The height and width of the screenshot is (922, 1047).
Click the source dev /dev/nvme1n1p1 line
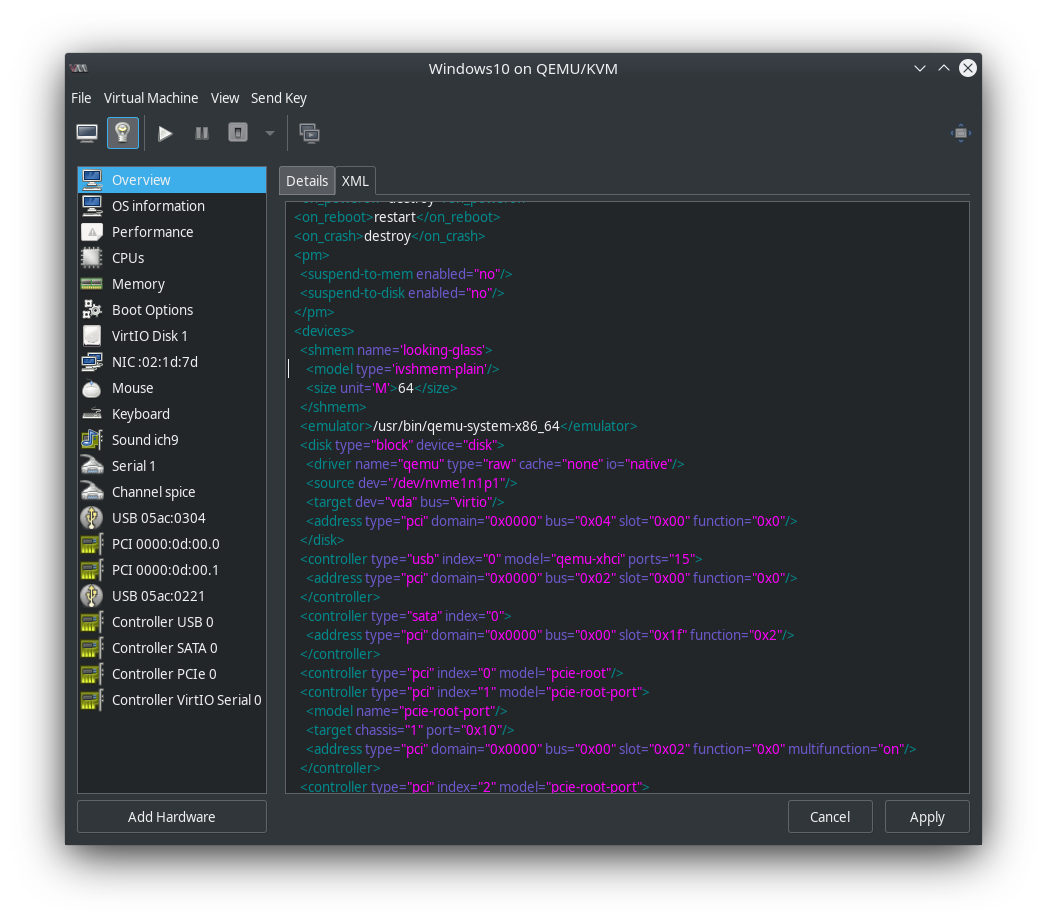click(411, 483)
